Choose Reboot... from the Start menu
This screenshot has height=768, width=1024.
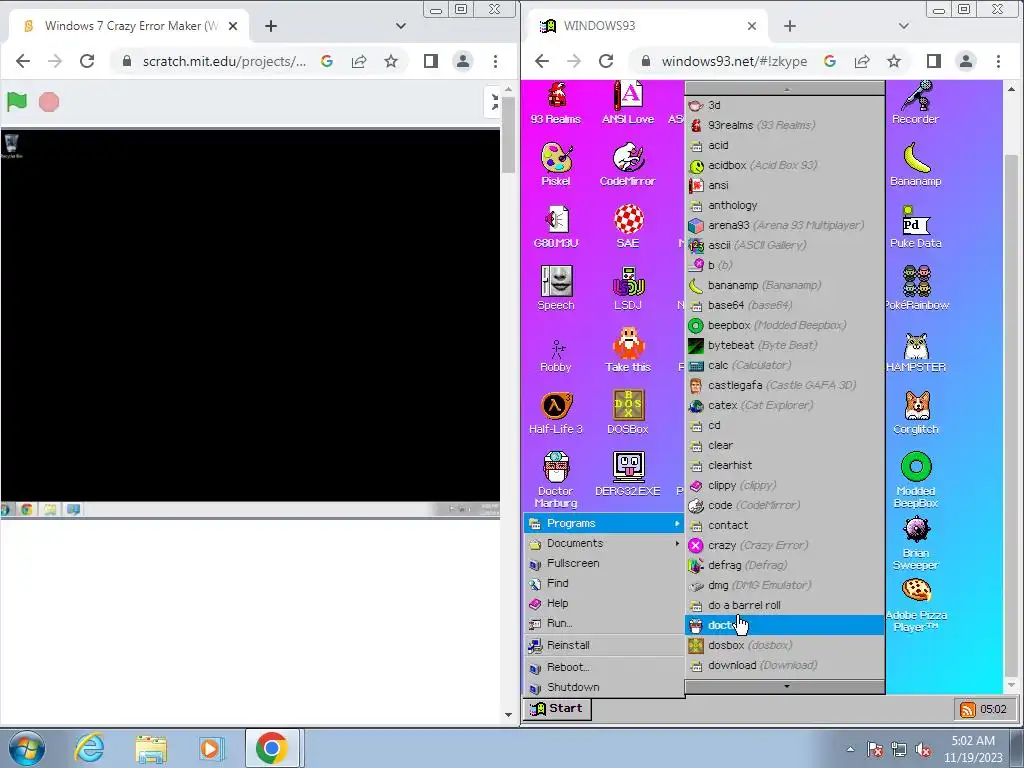(604, 667)
